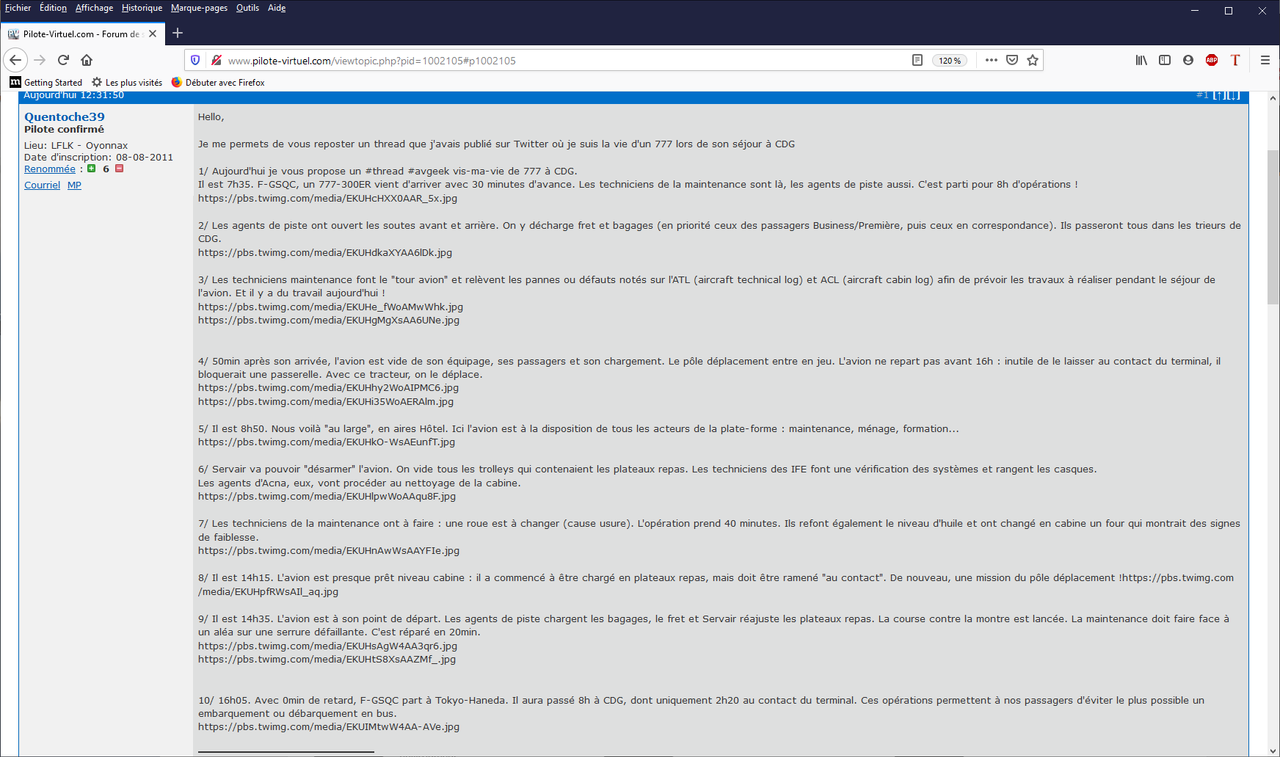
Task: Go back to the previous page
Action: coord(15,60)
